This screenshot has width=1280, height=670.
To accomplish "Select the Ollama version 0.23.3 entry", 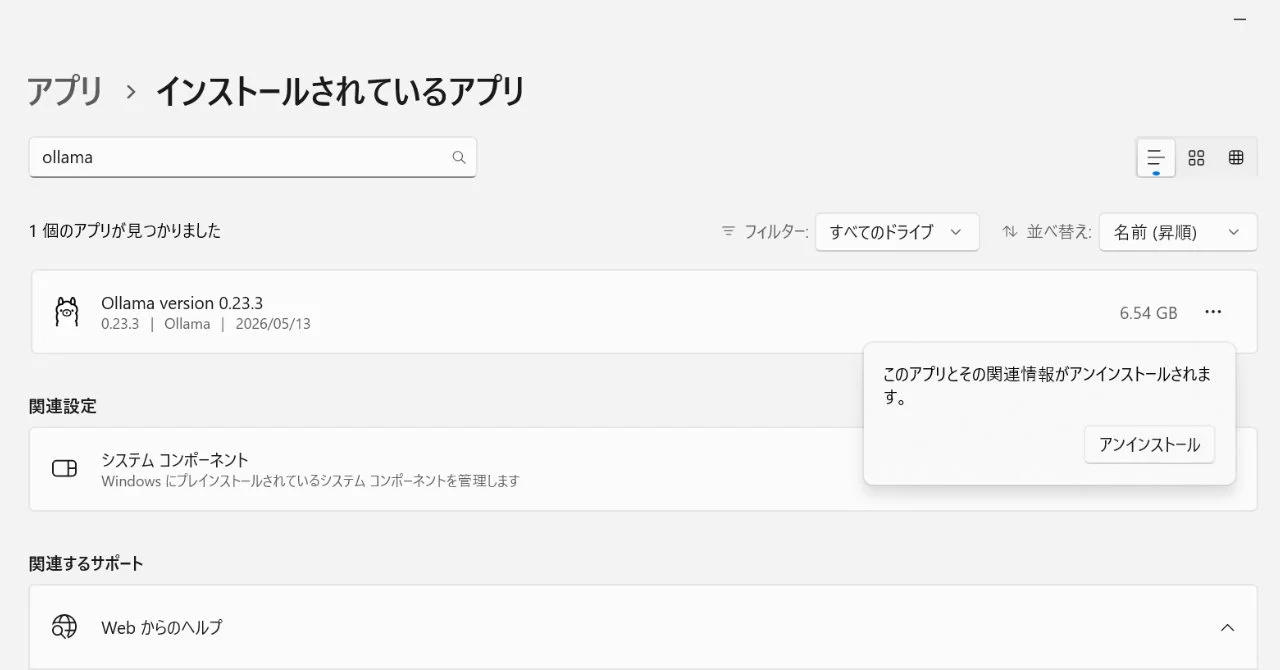I will click(643, 312).
